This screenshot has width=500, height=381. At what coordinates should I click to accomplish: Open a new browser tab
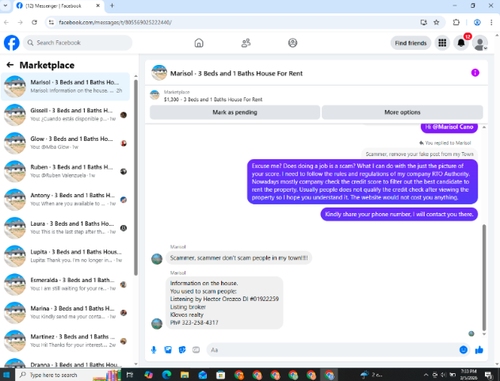click(112, 6)
